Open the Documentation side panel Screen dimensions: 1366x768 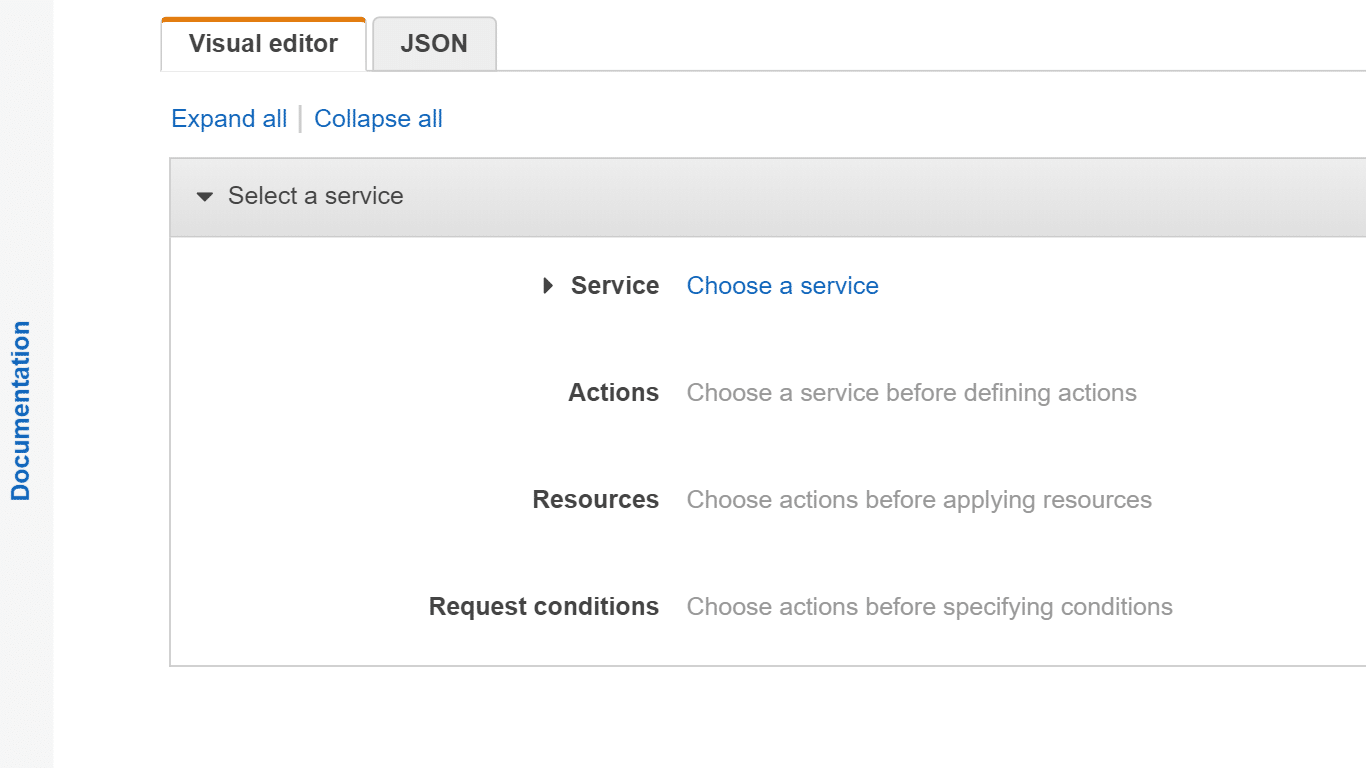(21, 410)
